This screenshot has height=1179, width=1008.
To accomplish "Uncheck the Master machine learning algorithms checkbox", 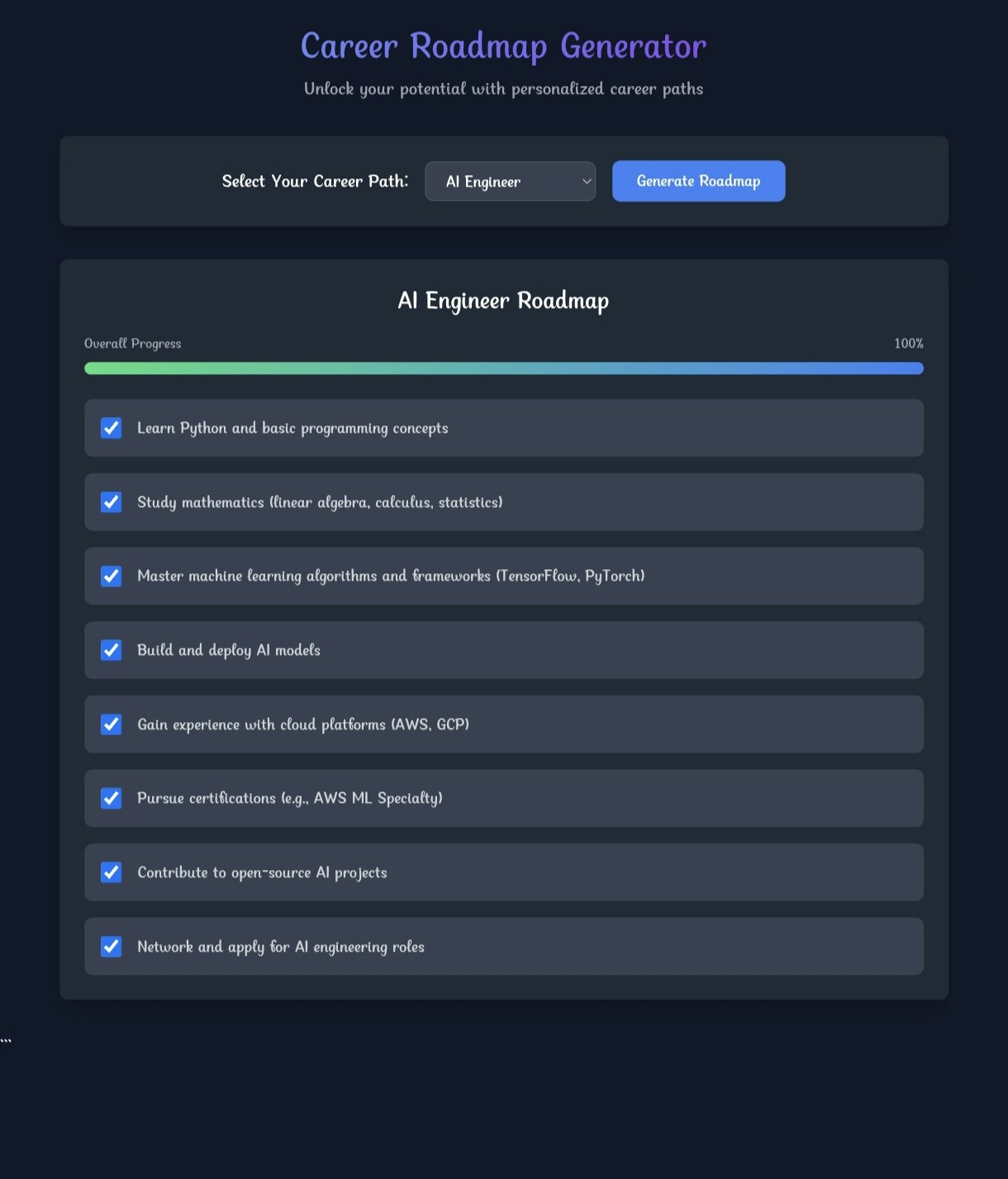I will pos(111,576).
